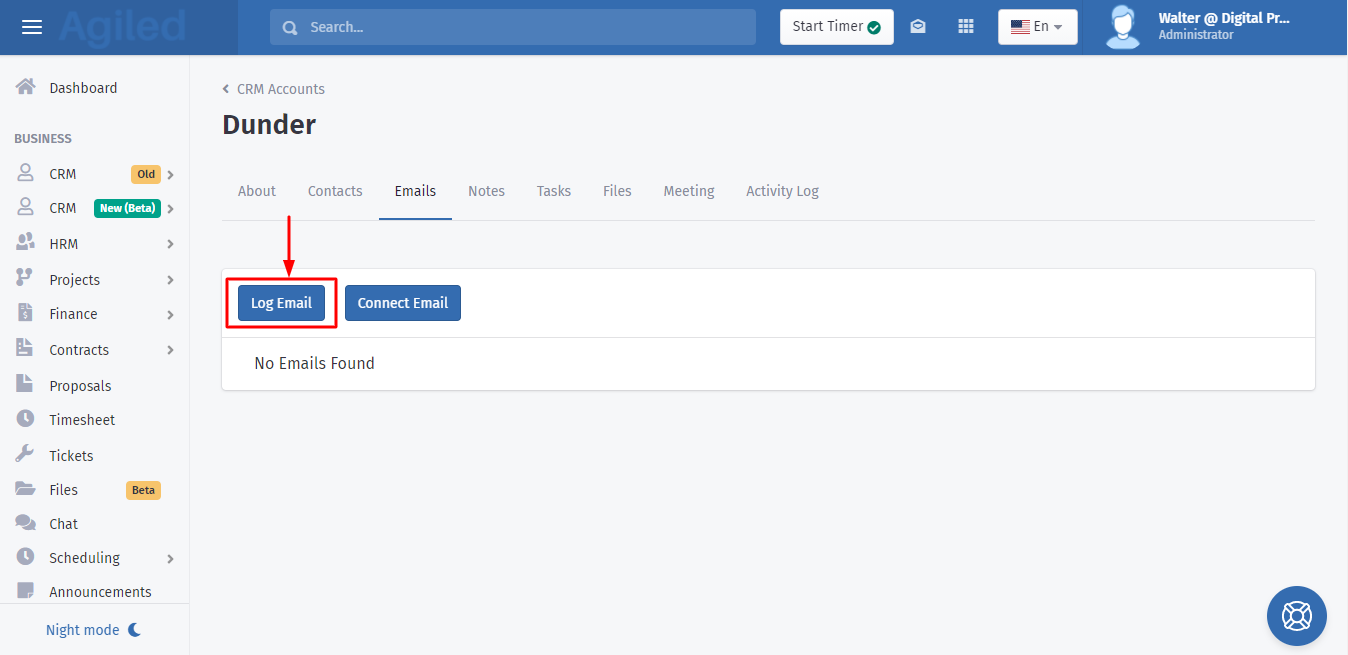Click the Log Email button
The height and width of the screenshot is (655, 1348).
tap(281, 303)
